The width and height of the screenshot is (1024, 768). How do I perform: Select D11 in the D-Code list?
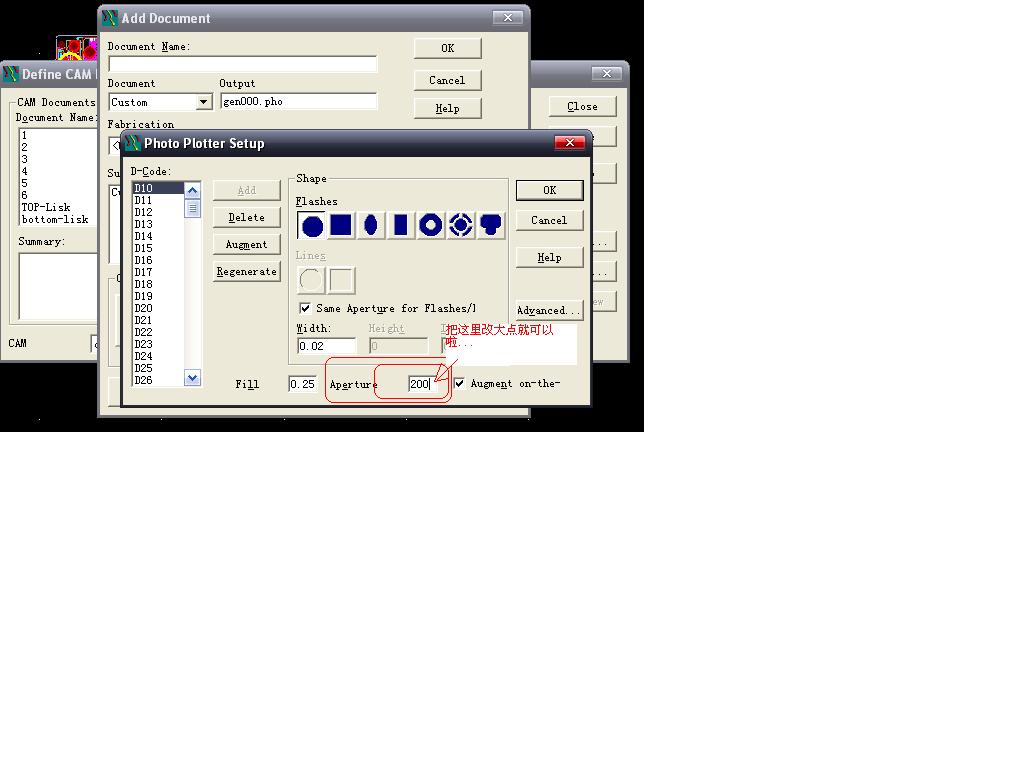(x=159, y=200)
